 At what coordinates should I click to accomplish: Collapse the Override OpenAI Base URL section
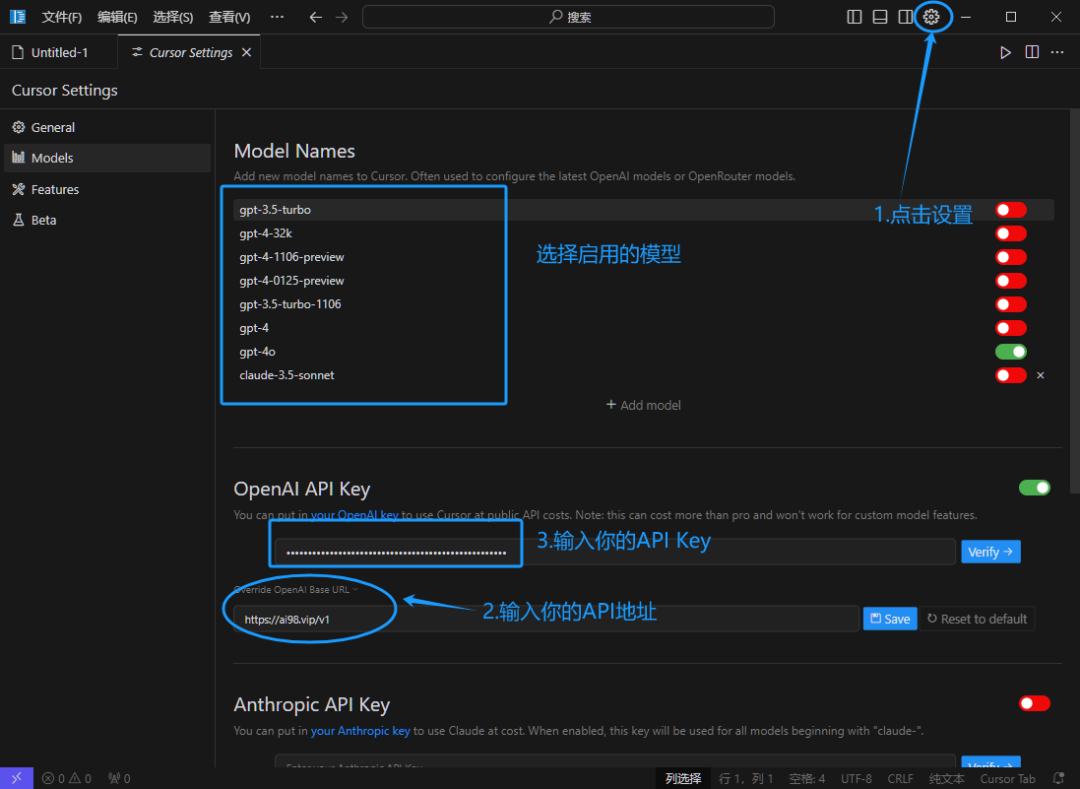pos(296,589)
